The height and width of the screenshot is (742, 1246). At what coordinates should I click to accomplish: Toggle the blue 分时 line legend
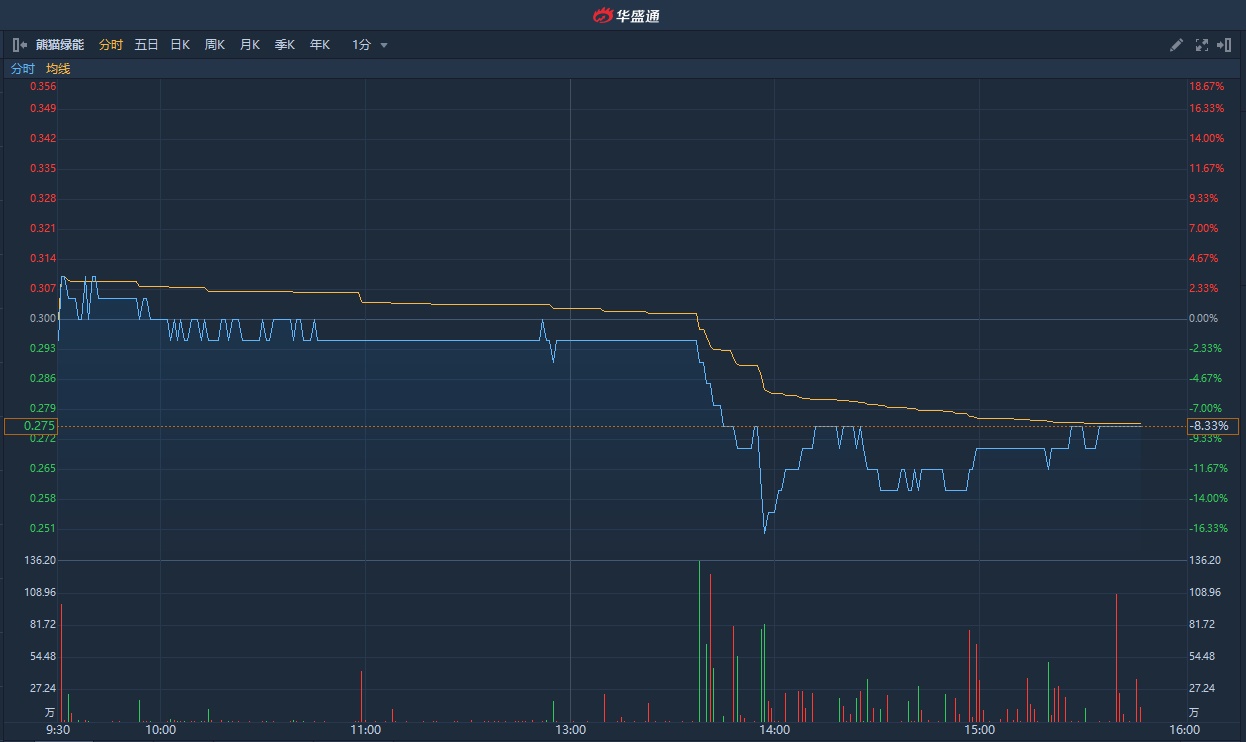[22, 69]
